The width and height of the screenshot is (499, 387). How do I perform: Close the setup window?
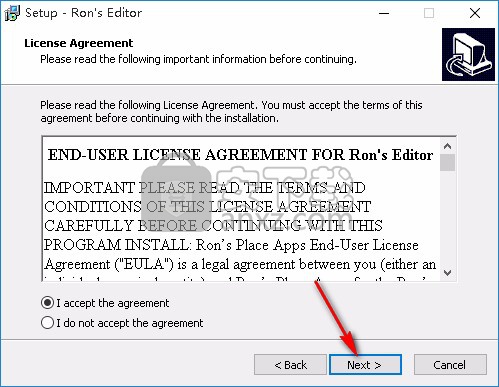point(475,13)
